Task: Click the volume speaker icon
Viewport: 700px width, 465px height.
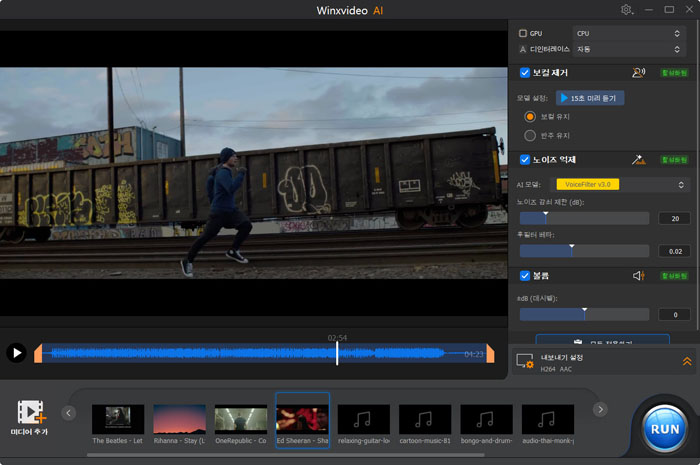Action: point(638,276)
